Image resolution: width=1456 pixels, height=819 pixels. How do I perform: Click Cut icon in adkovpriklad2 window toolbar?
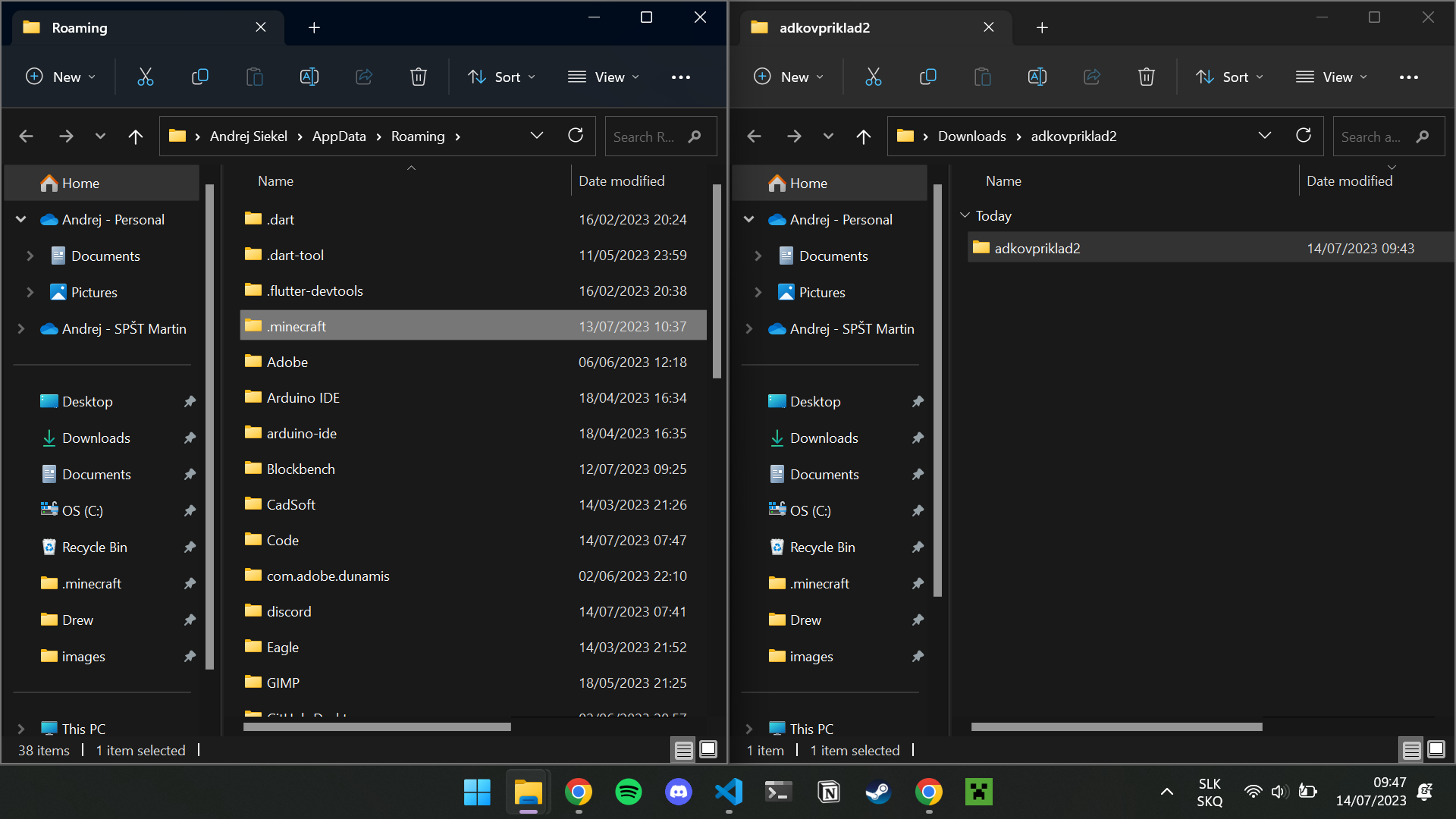[x=873, y=77]
